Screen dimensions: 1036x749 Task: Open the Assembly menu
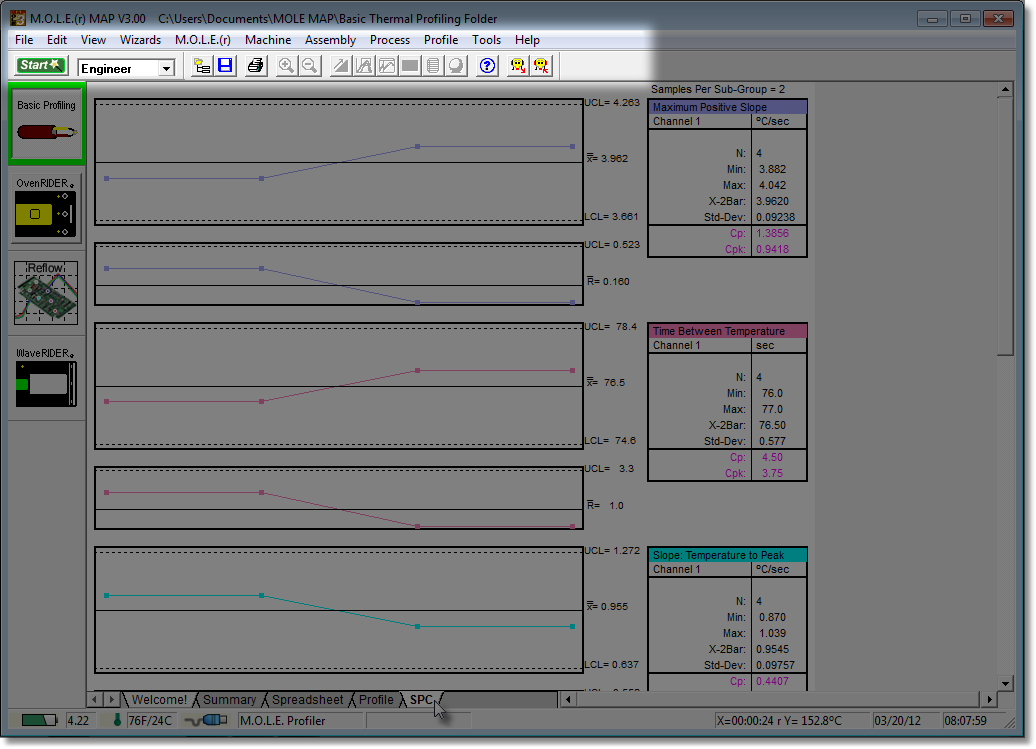tap(330, 40)
